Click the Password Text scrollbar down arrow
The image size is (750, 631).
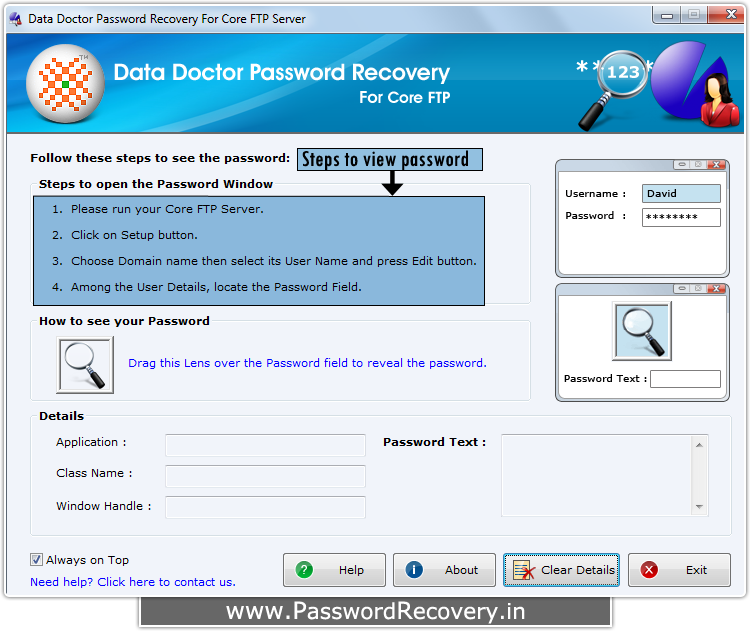[x=699, y=507]
